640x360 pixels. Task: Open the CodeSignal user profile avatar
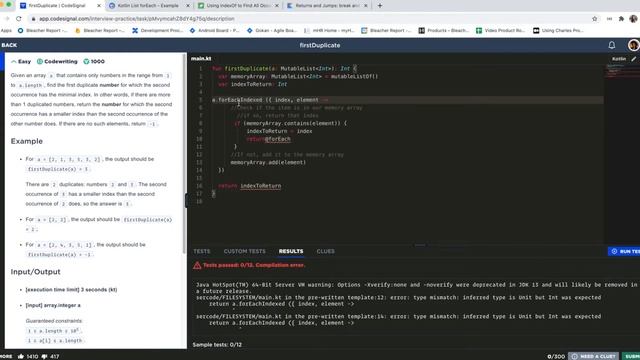pyautogui.click(x=633, y=45)
